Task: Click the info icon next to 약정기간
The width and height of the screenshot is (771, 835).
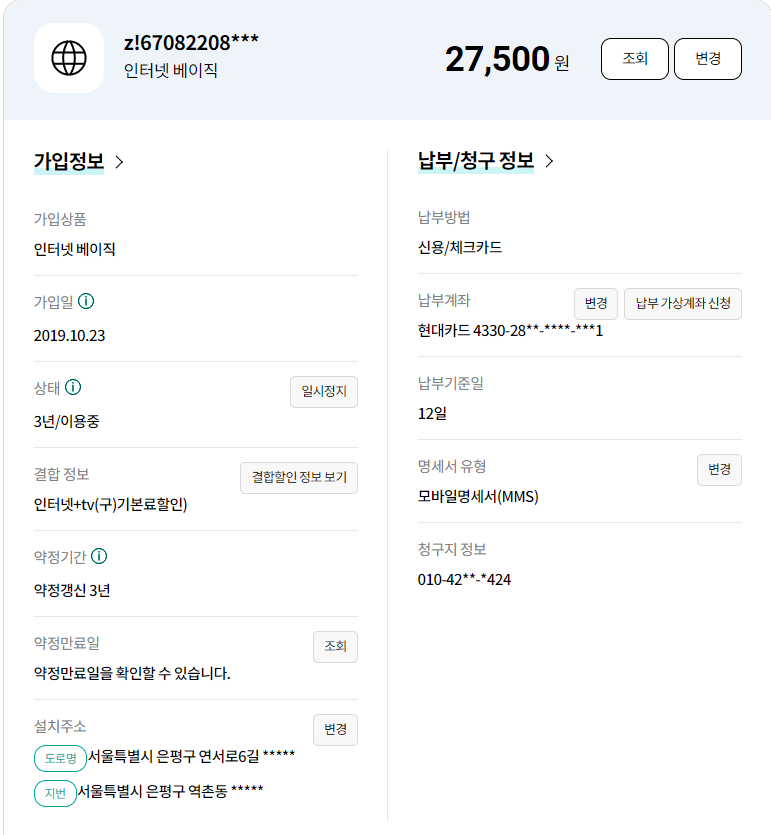Action: click(x=99, y=556)
